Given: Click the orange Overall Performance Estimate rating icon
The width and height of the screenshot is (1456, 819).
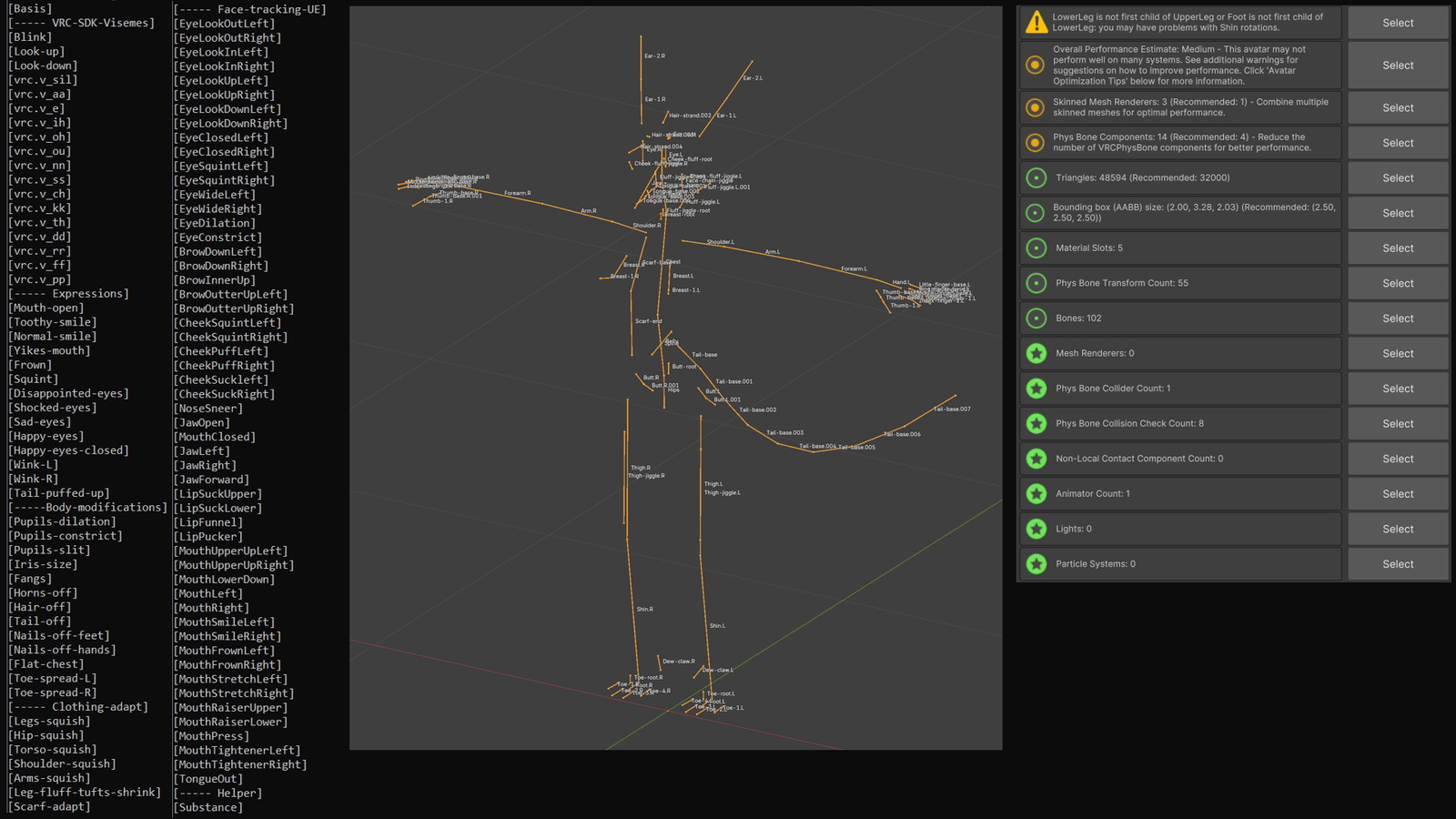Looking at the screenshot, I should tap(1036, 66).
